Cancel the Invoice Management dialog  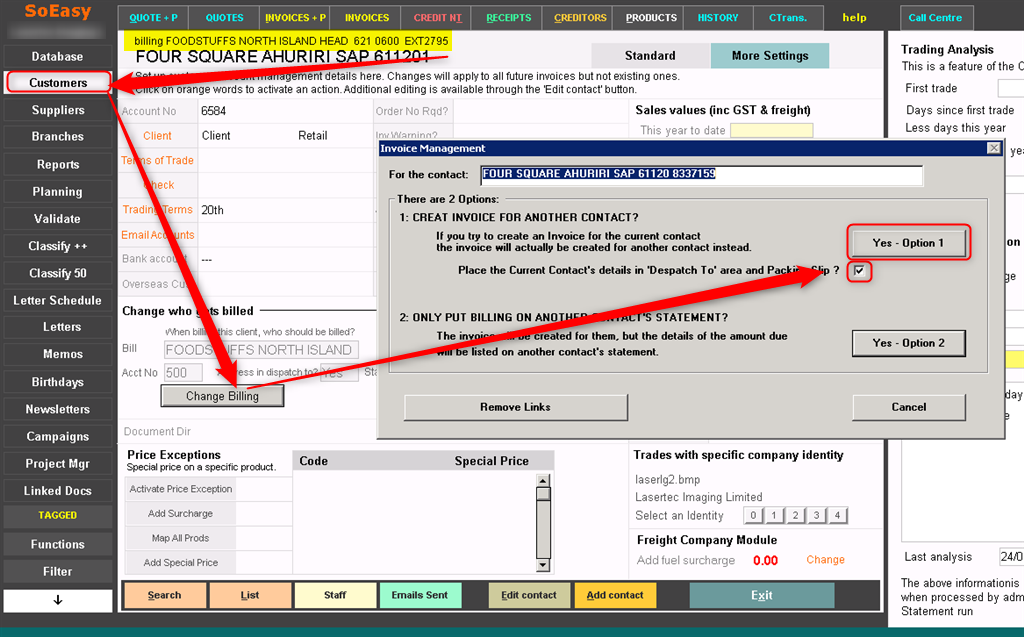(908, 407)
